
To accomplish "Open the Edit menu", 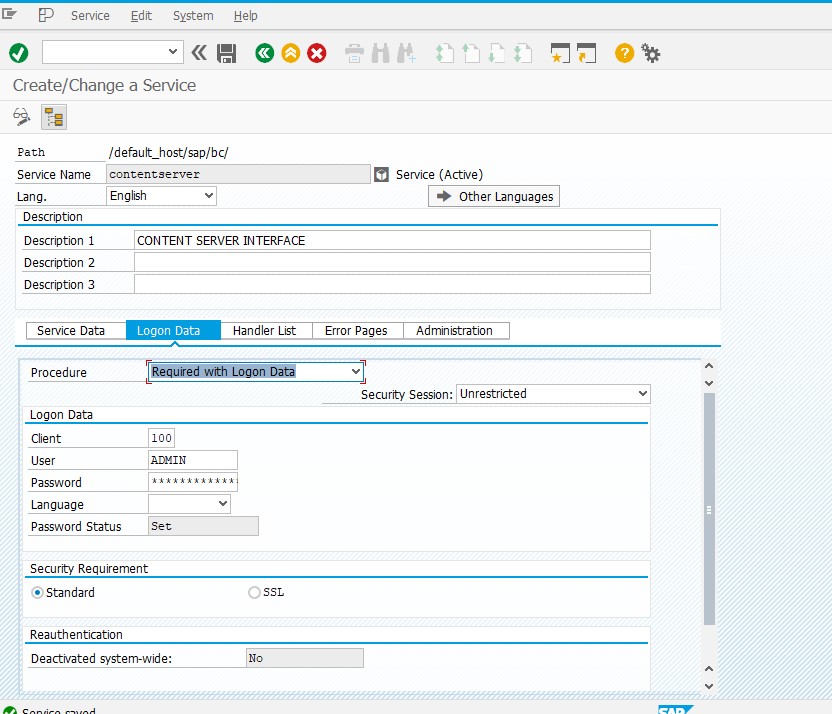I will pos(141,16).
